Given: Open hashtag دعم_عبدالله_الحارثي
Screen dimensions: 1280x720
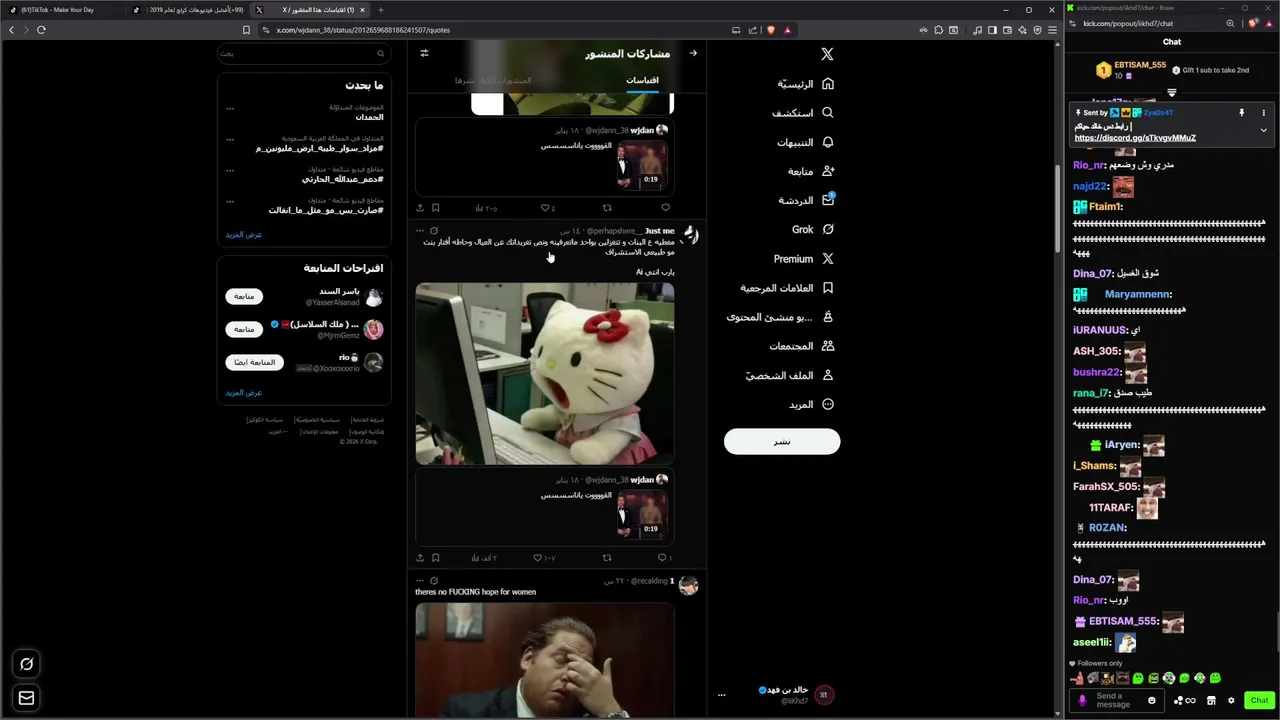Looking at the screenshot, I should pos(343,179).
